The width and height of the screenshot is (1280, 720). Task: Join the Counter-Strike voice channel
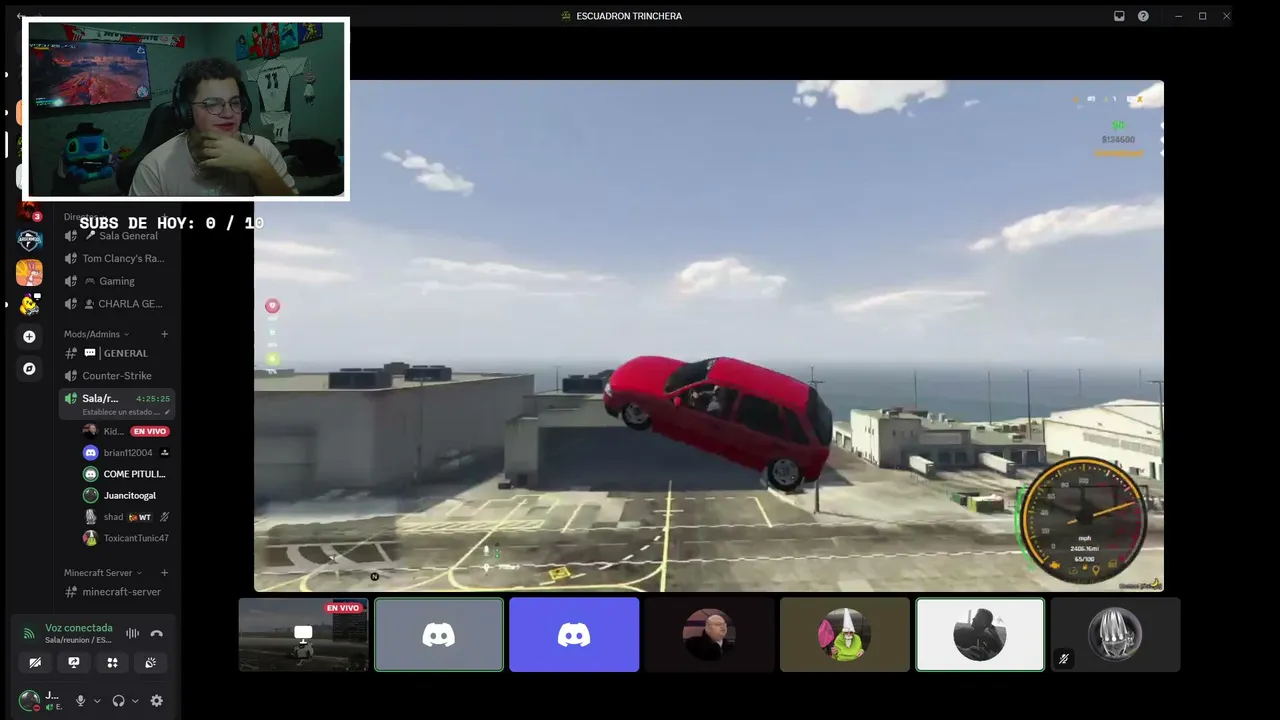click(x=117, y=376)
